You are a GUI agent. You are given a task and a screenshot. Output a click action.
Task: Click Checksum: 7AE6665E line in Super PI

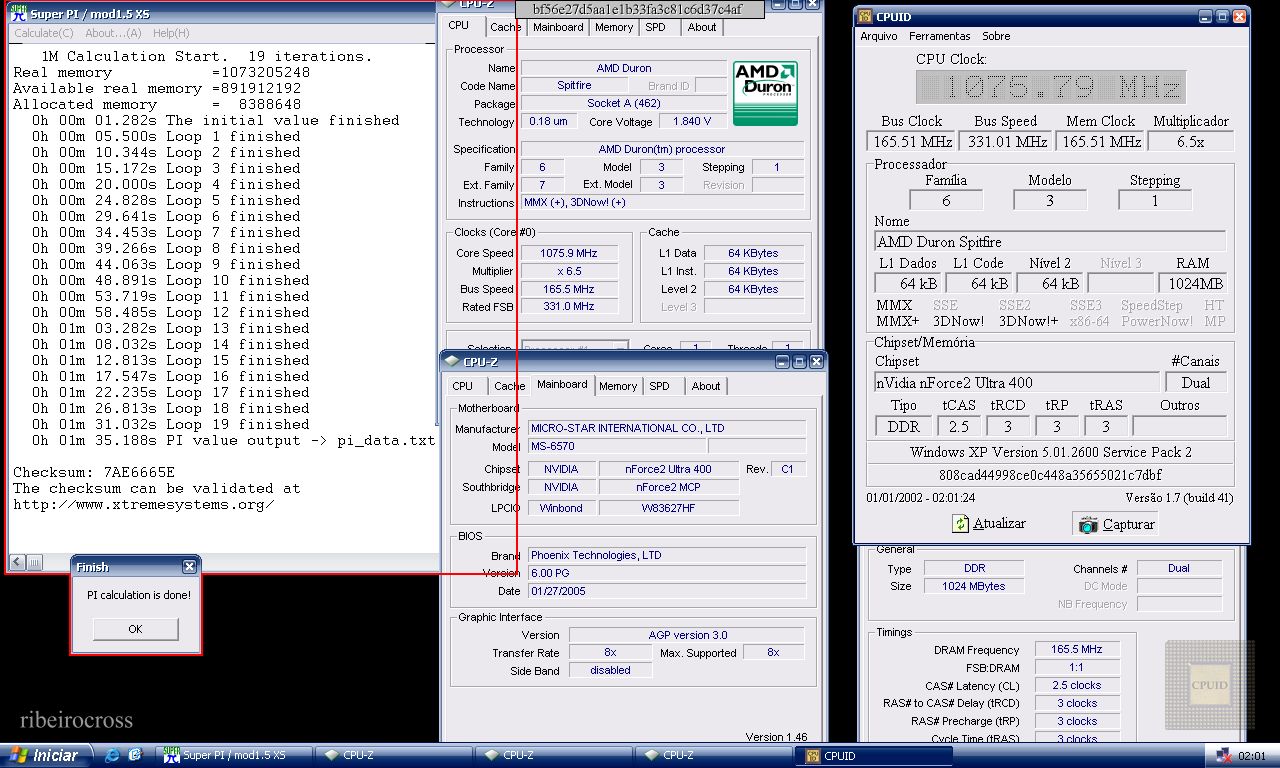click(94, 472)
